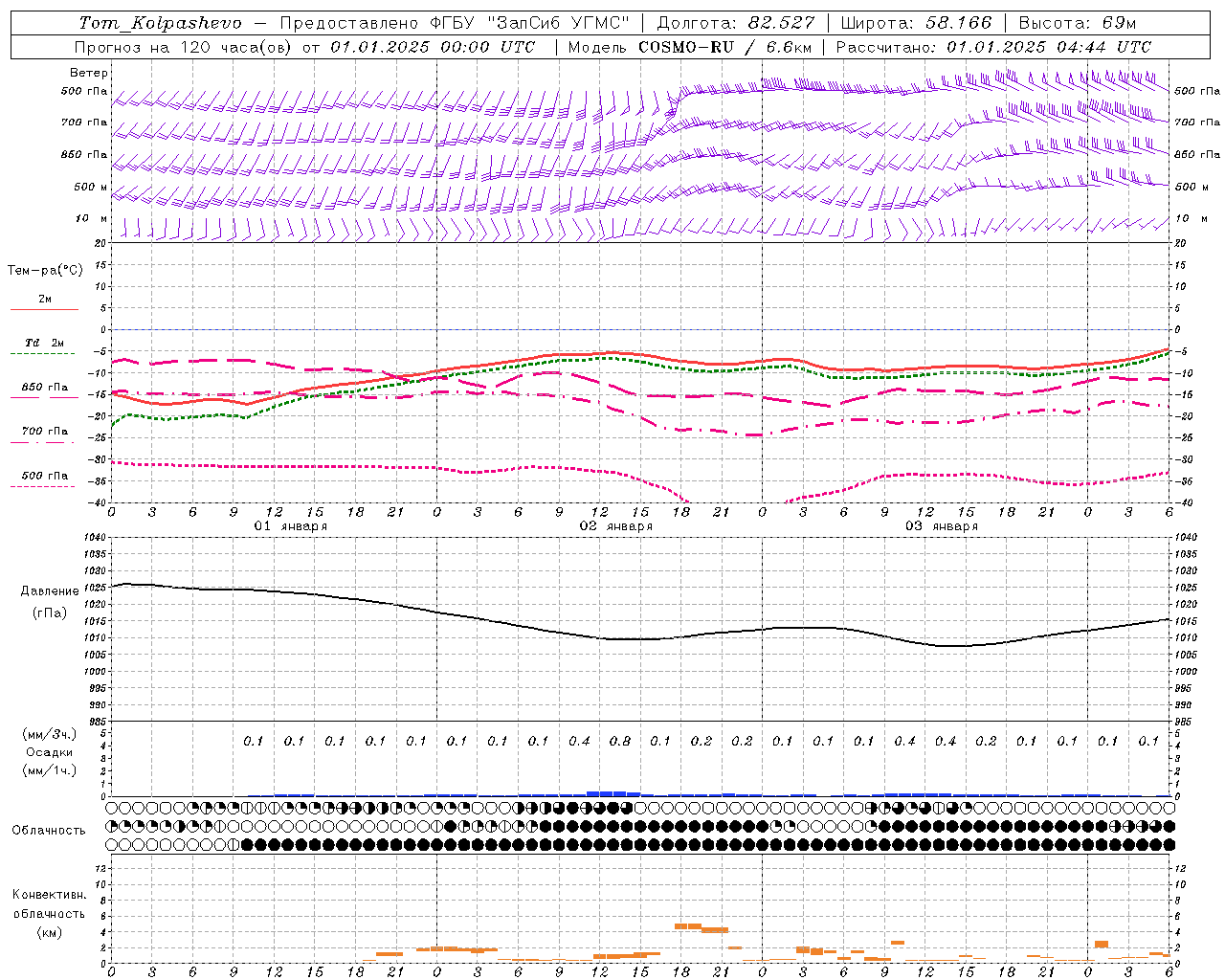Screen dimensions: 1225x980
Task: Click the tallest blue precipitation bar
Action: [x=607, y=793]
